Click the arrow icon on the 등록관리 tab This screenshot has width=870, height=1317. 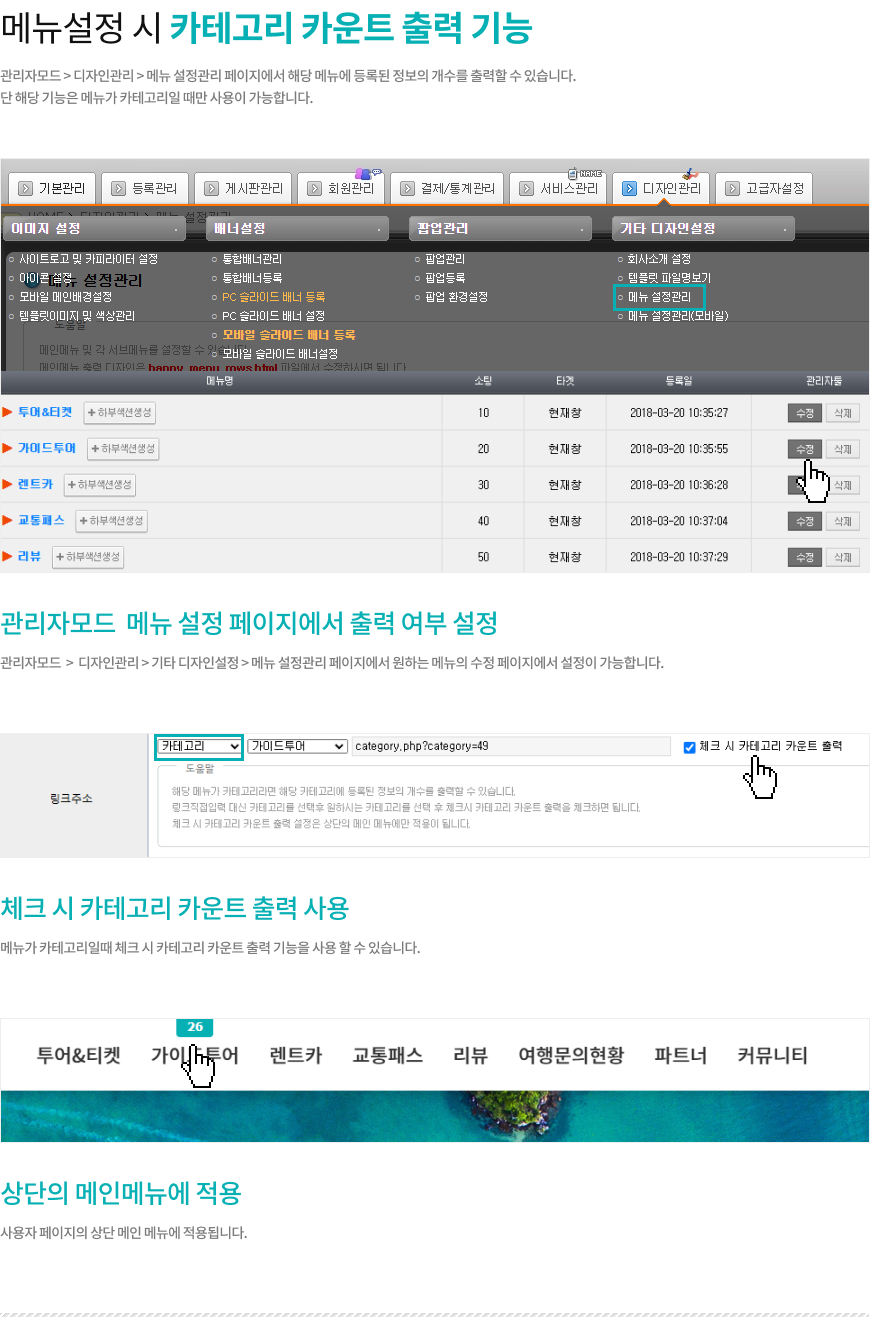click(x=119, y=188)
